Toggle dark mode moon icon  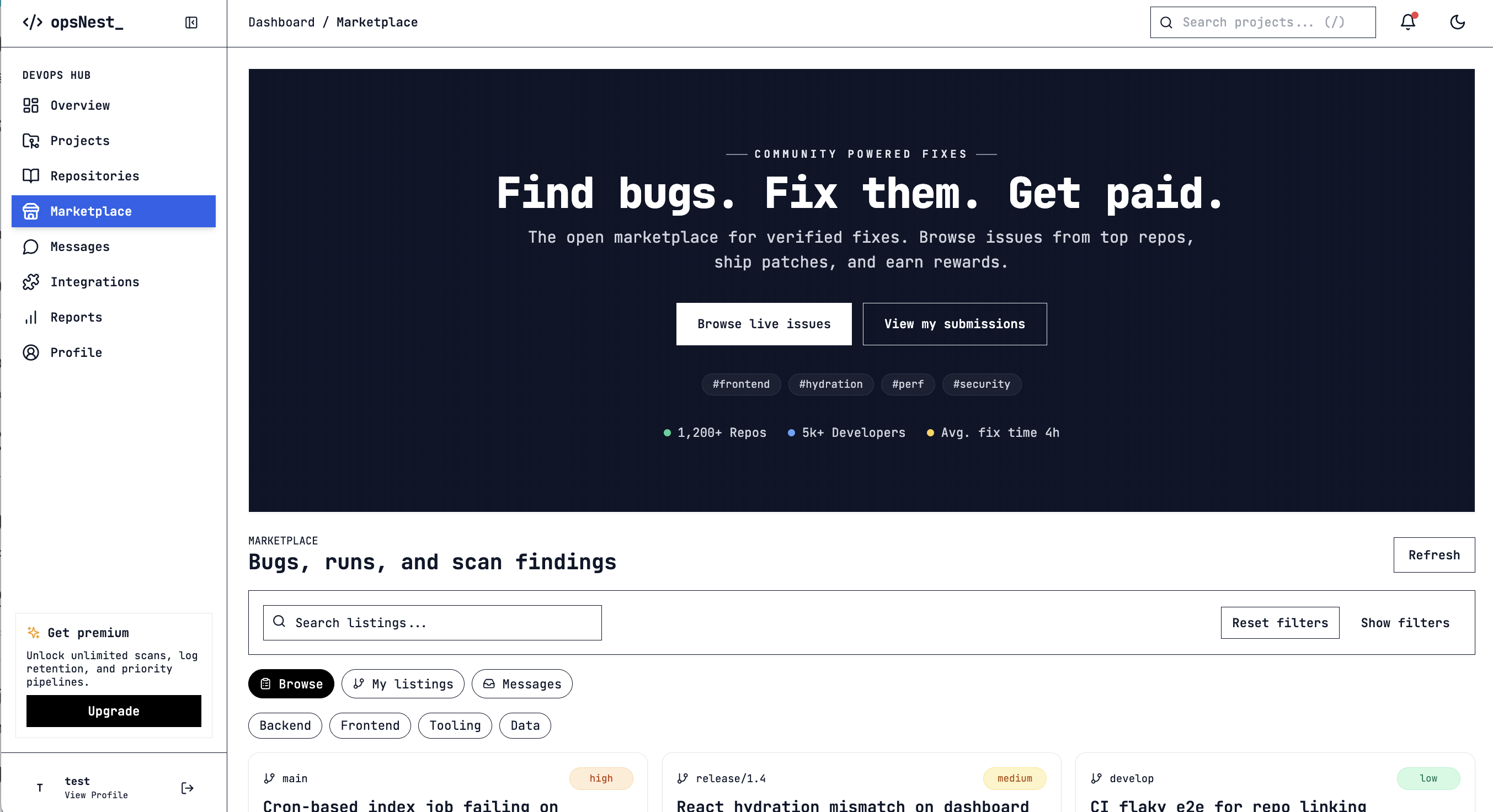click(x=1457, y=22)
